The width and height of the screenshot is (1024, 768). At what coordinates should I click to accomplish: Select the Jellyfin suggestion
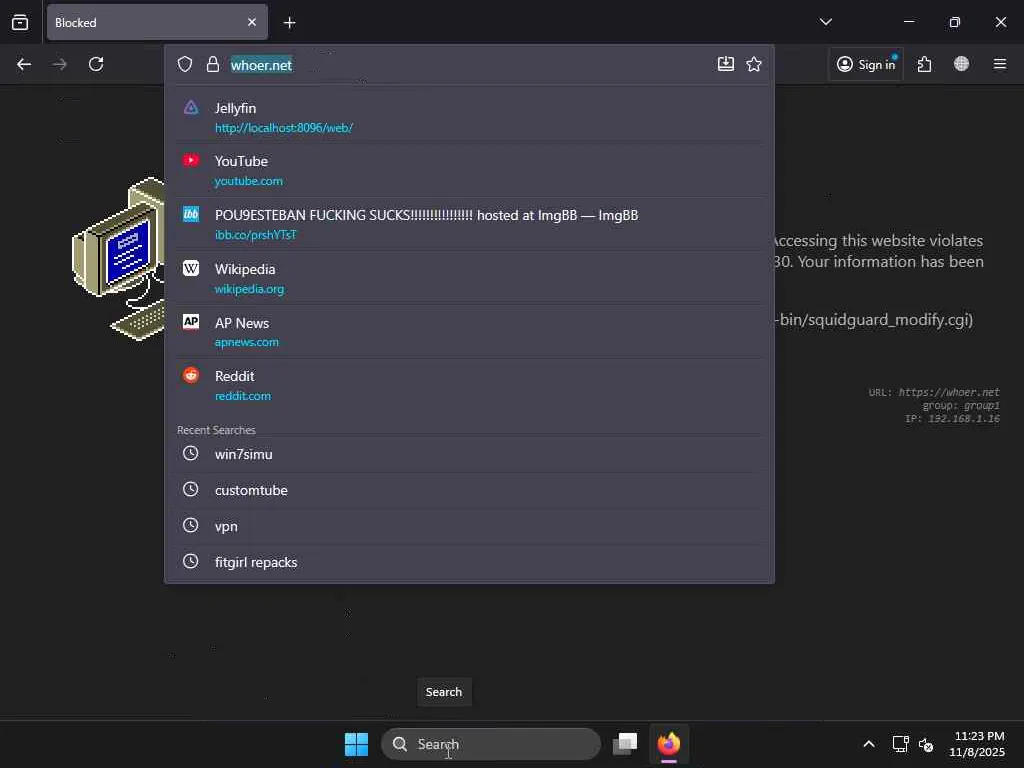click(470, 118)
